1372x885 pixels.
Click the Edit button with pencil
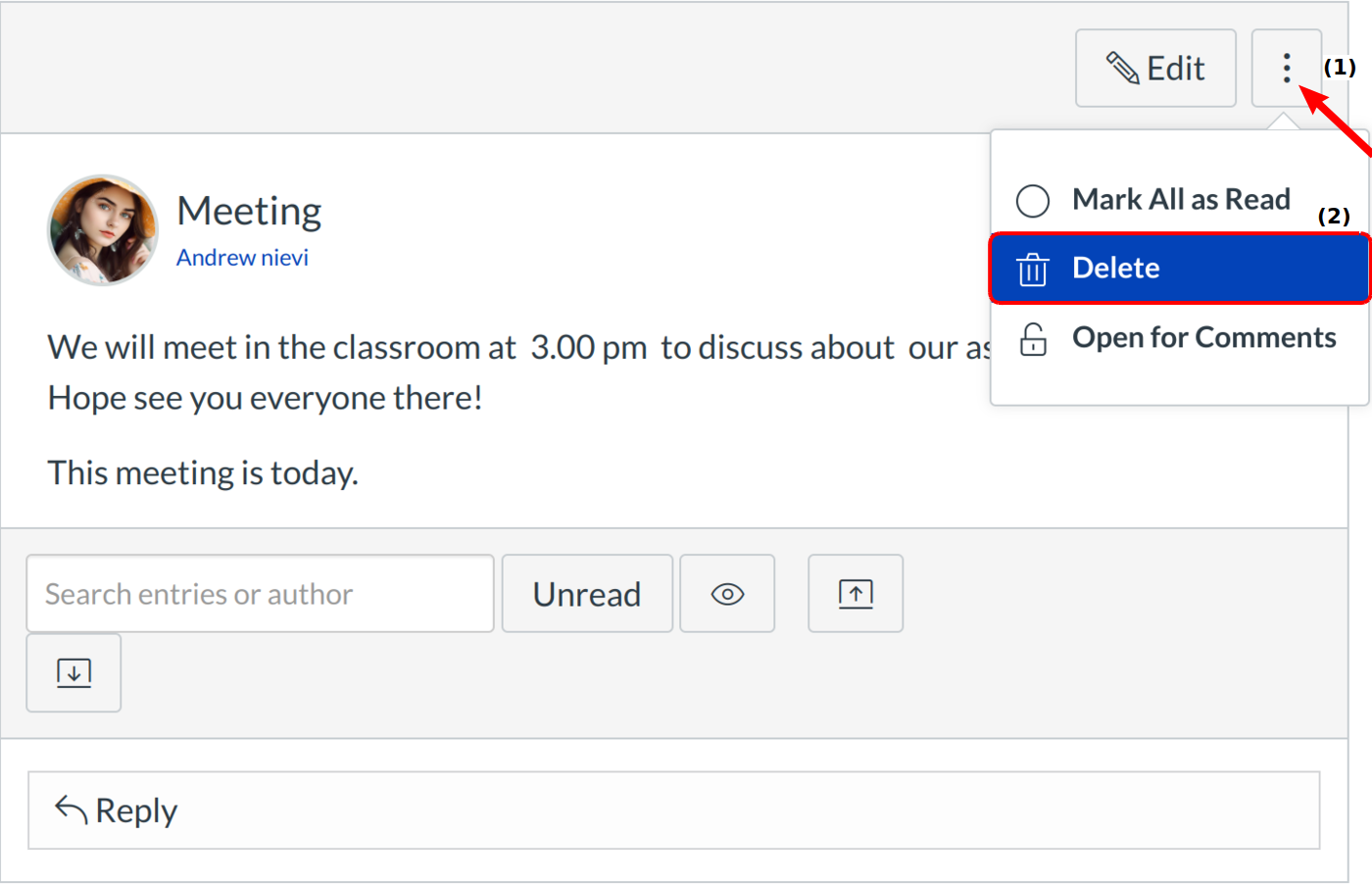pyautogui.click(x=1154, y=69)
